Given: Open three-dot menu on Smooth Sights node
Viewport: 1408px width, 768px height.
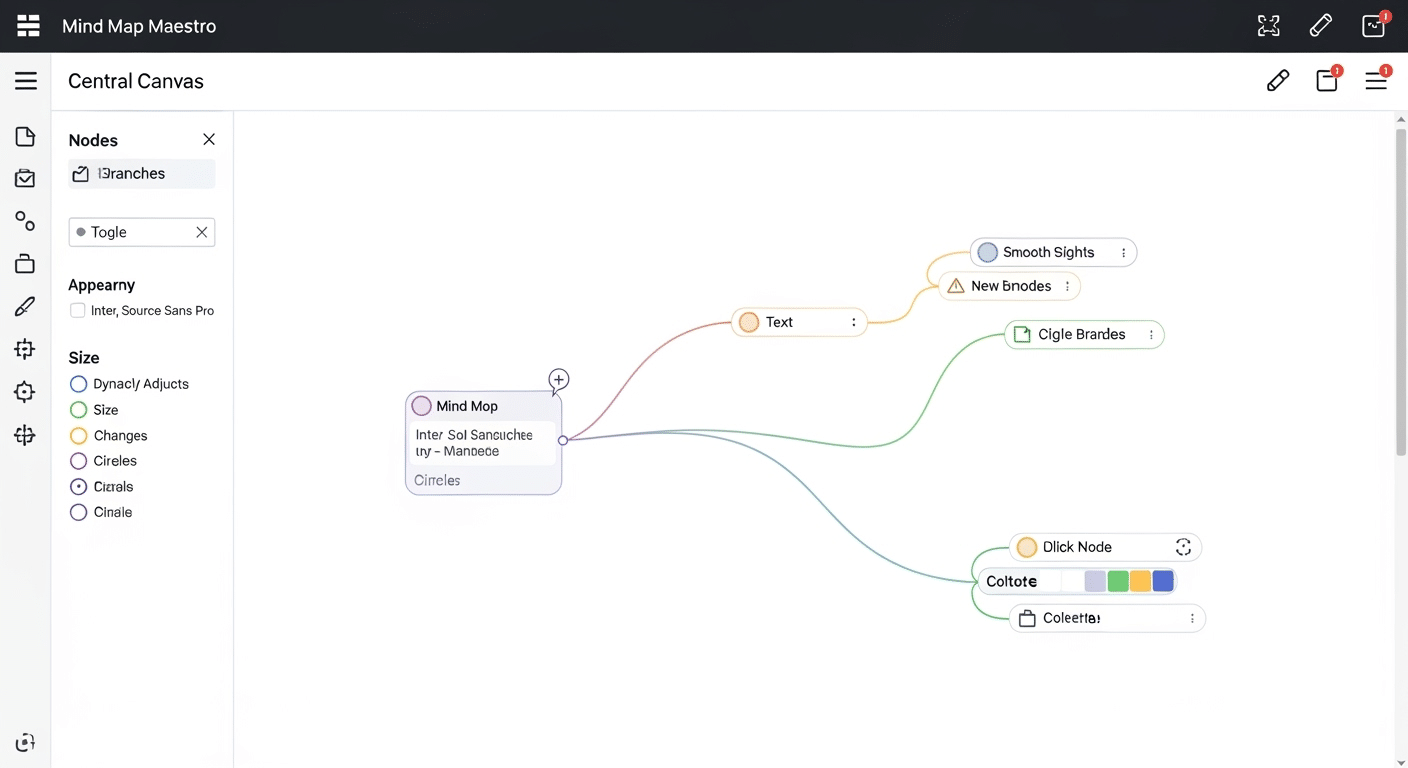Looking at the screenshot, I should click(1124, 253).
